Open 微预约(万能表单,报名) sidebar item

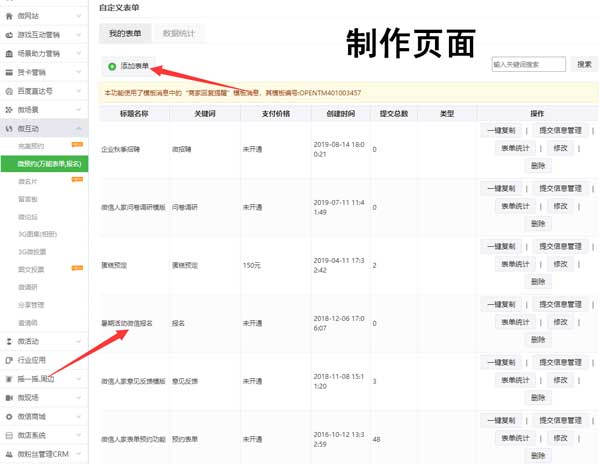point(44,164)
